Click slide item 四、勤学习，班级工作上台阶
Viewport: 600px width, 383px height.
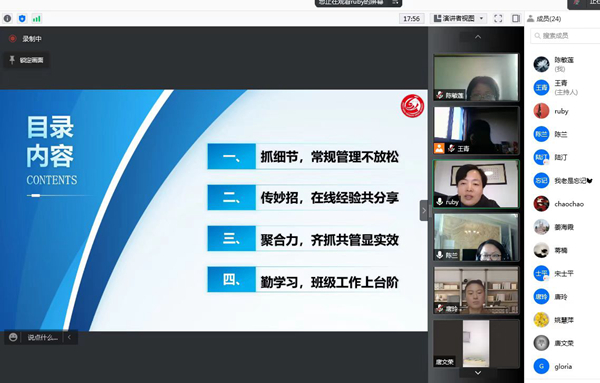pos(304,280)
